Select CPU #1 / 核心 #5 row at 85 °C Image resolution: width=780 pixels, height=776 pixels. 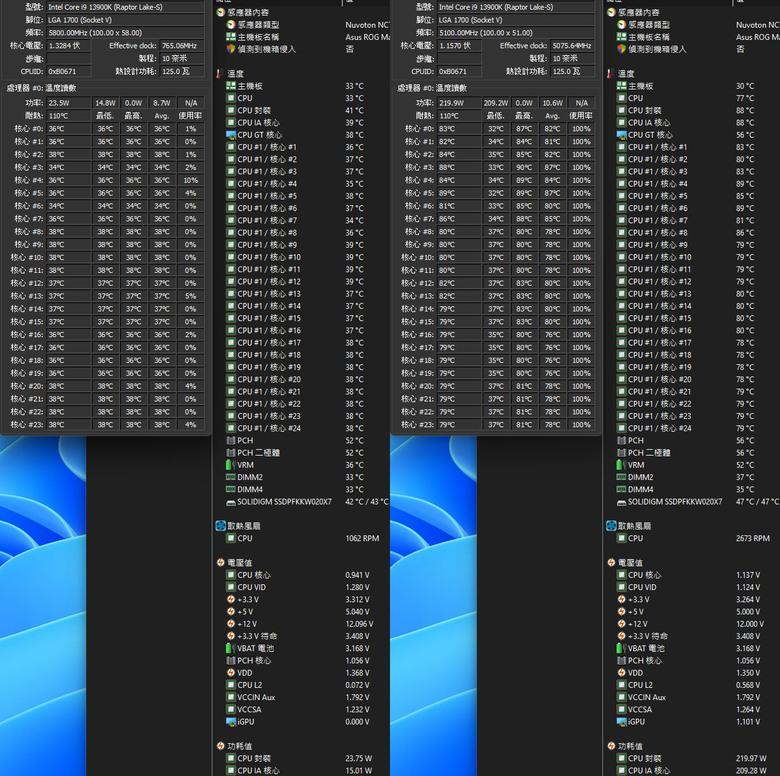tap(693, 196)
